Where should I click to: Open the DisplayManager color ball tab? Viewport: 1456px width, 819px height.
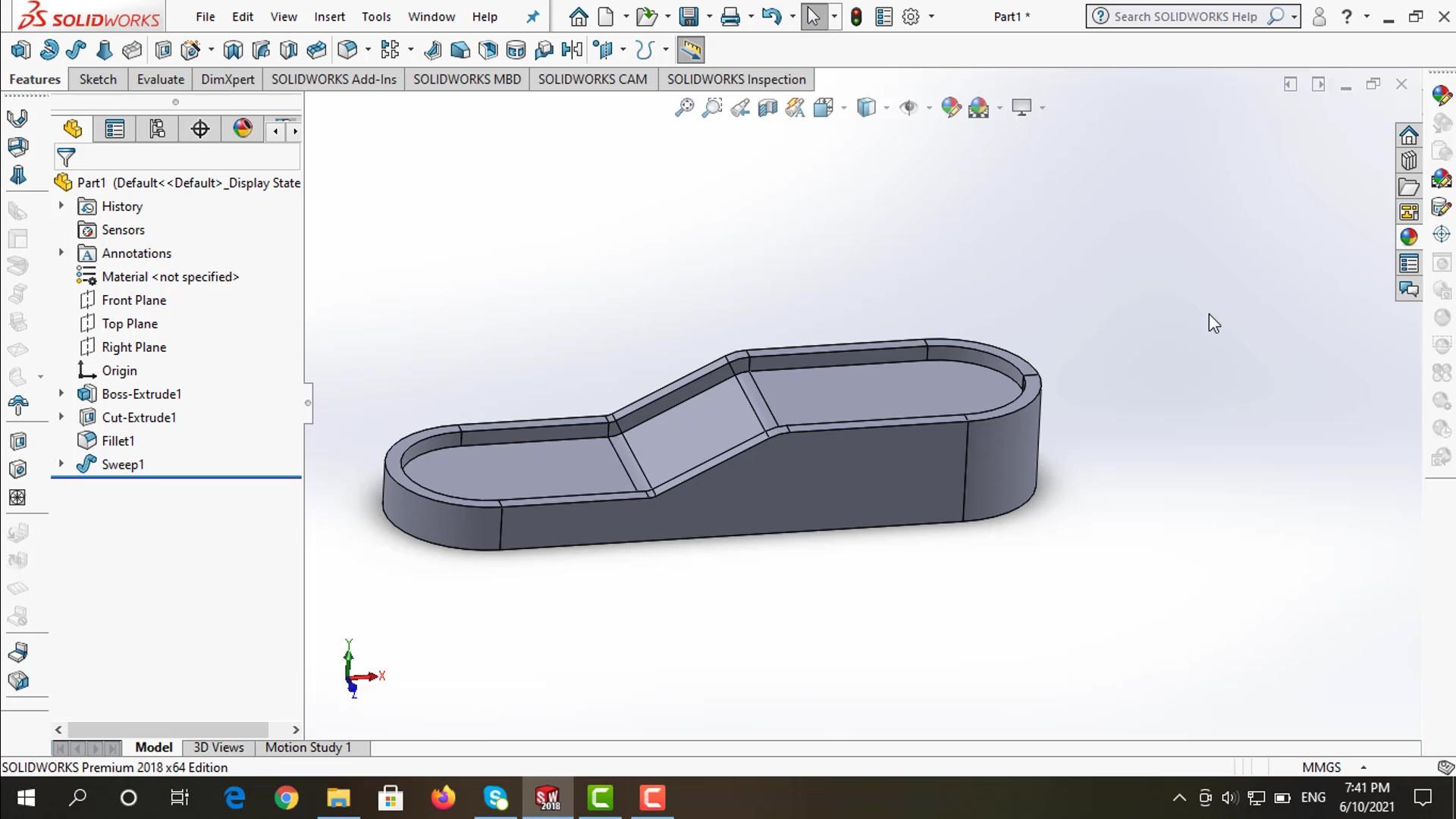pos(243,129)
